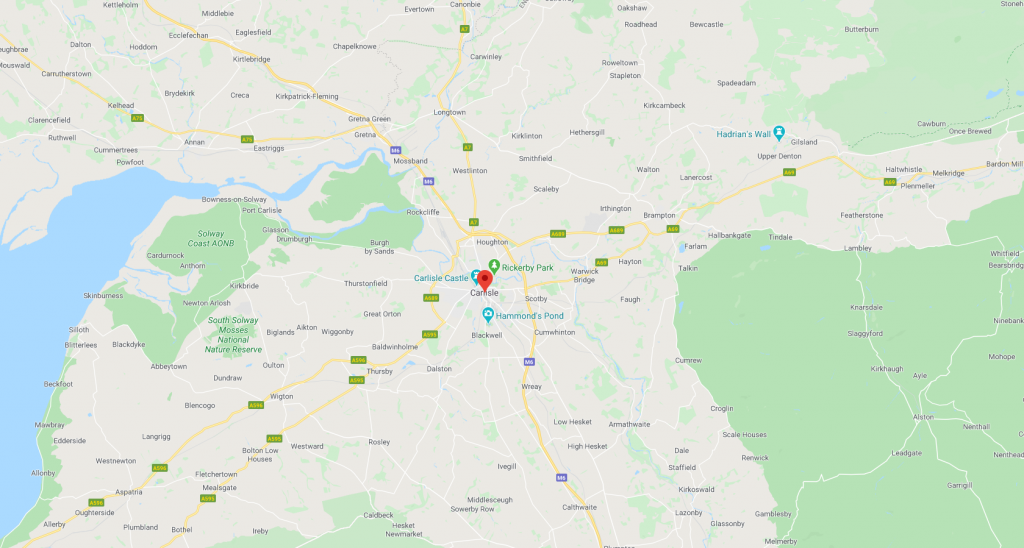Select the Hadrian's Wall landmark icon
Screen dimensions: 1024x548
[778, 133]
